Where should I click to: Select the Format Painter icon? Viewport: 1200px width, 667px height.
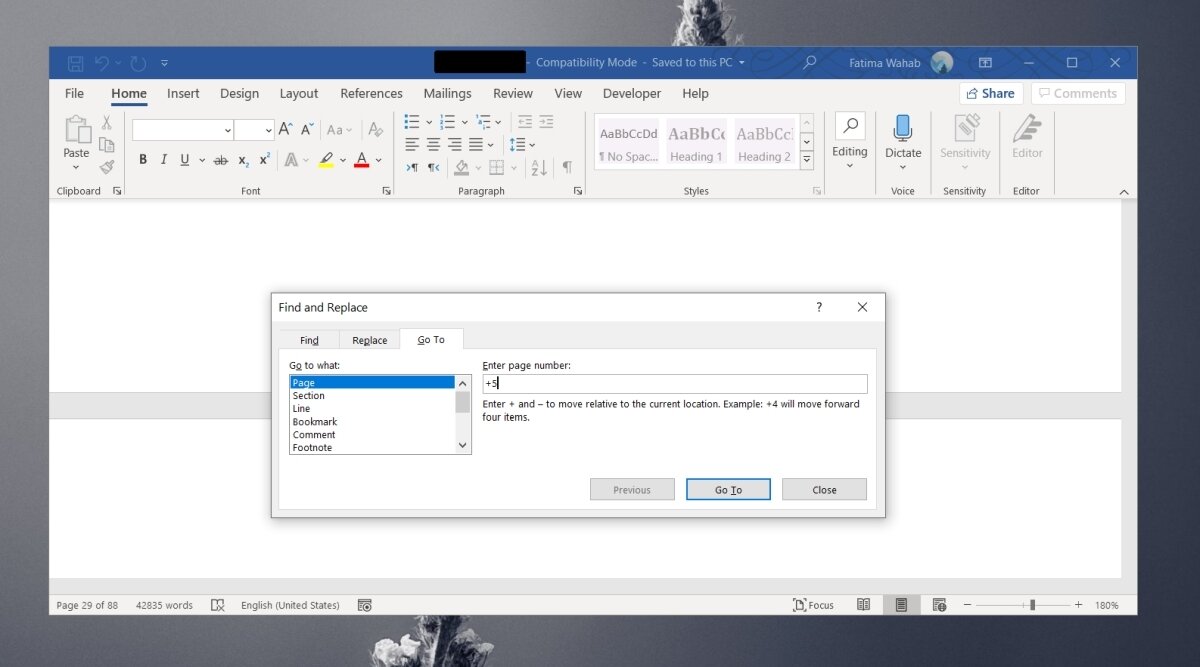point(106,168)
